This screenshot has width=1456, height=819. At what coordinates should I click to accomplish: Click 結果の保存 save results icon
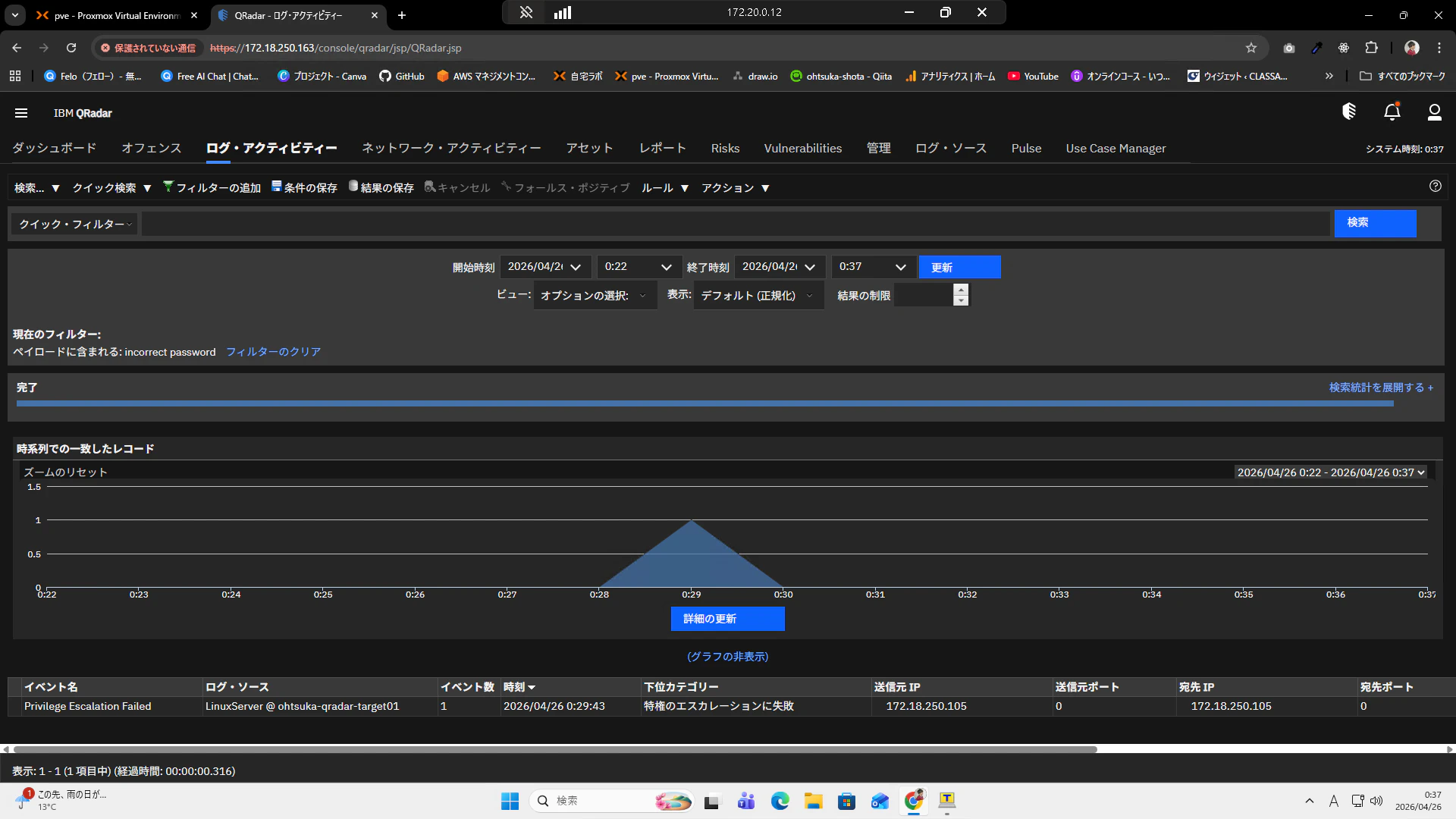tap(353, 187)
